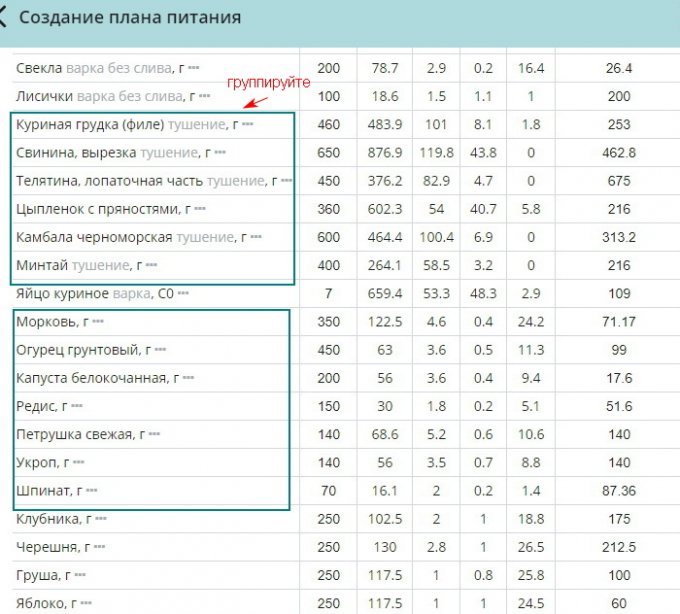Open the three-dots menu for Минтай
Image resolution: width=680 pixels, height=614 pixels.
coord(153,266)
